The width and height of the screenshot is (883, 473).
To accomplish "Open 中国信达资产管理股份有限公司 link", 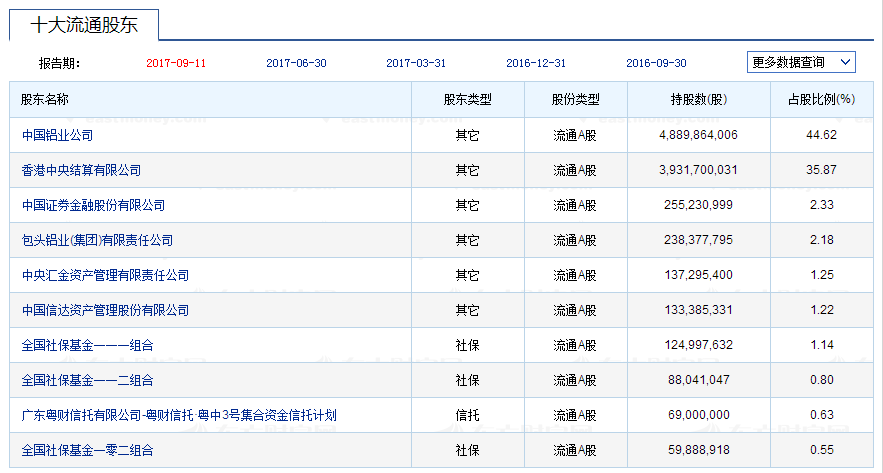I will 105,310.
